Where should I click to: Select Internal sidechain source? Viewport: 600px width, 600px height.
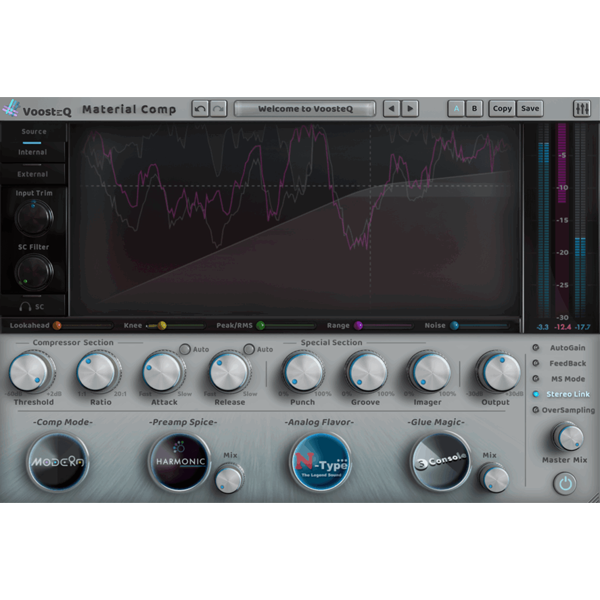pyautogui.click(x=33, y=152)
